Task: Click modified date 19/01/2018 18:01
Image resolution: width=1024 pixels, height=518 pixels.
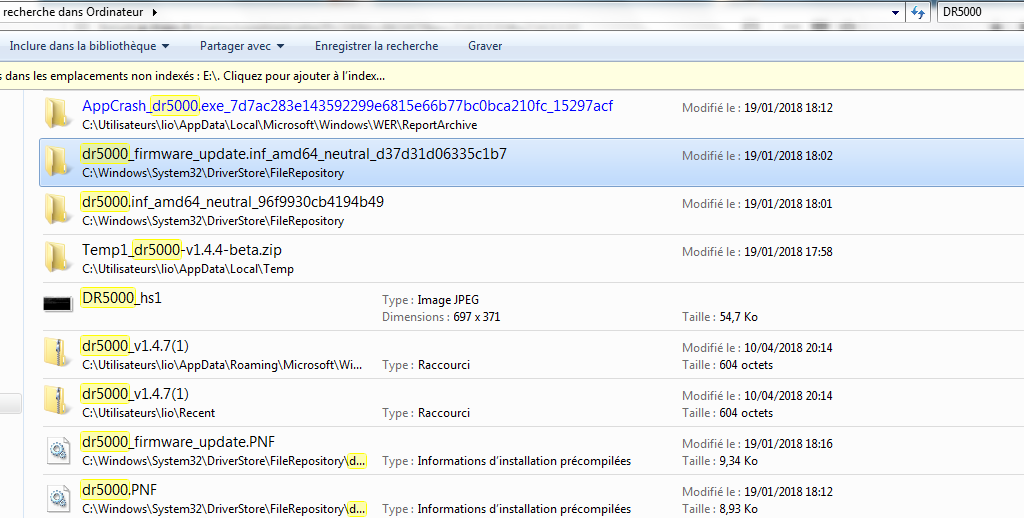Action: pyautogui.click(x=758, y=204)
